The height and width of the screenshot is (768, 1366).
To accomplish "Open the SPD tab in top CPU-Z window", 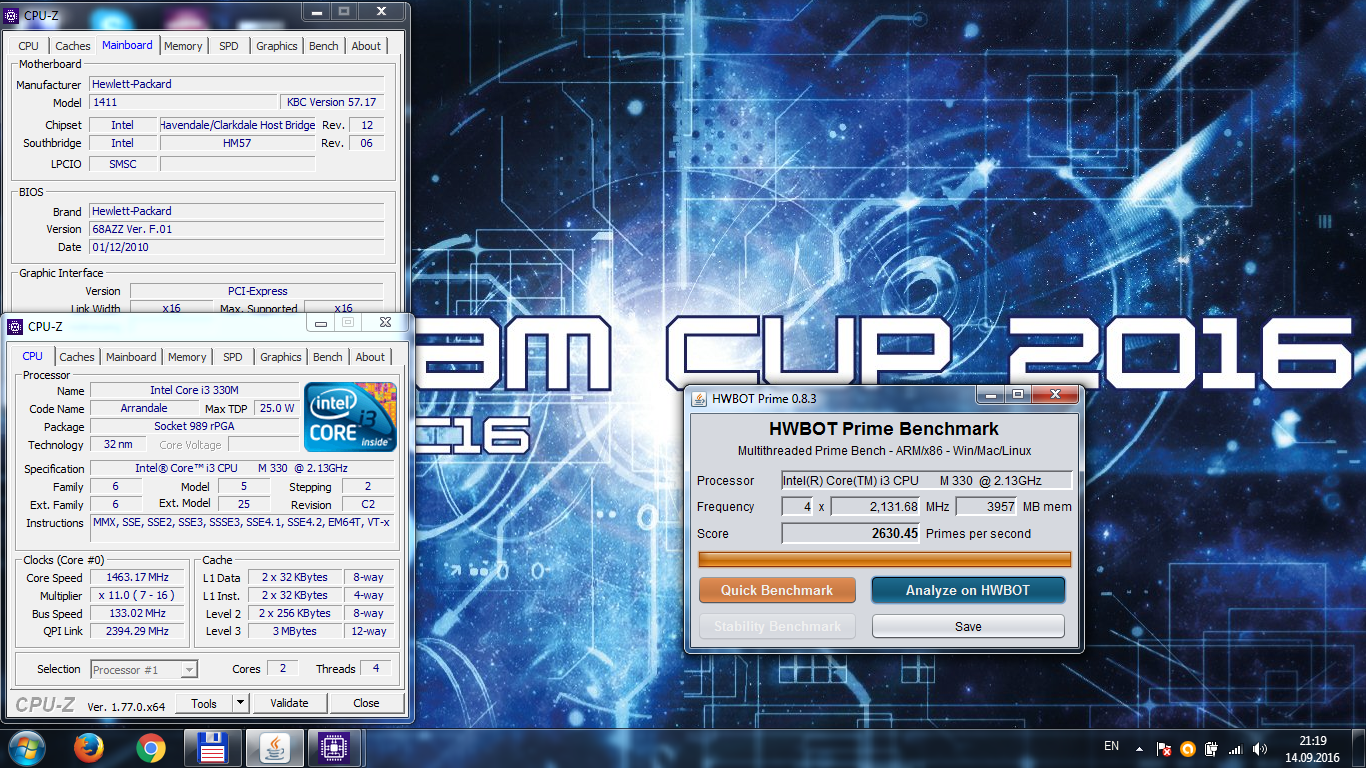I will click(229, 46).
